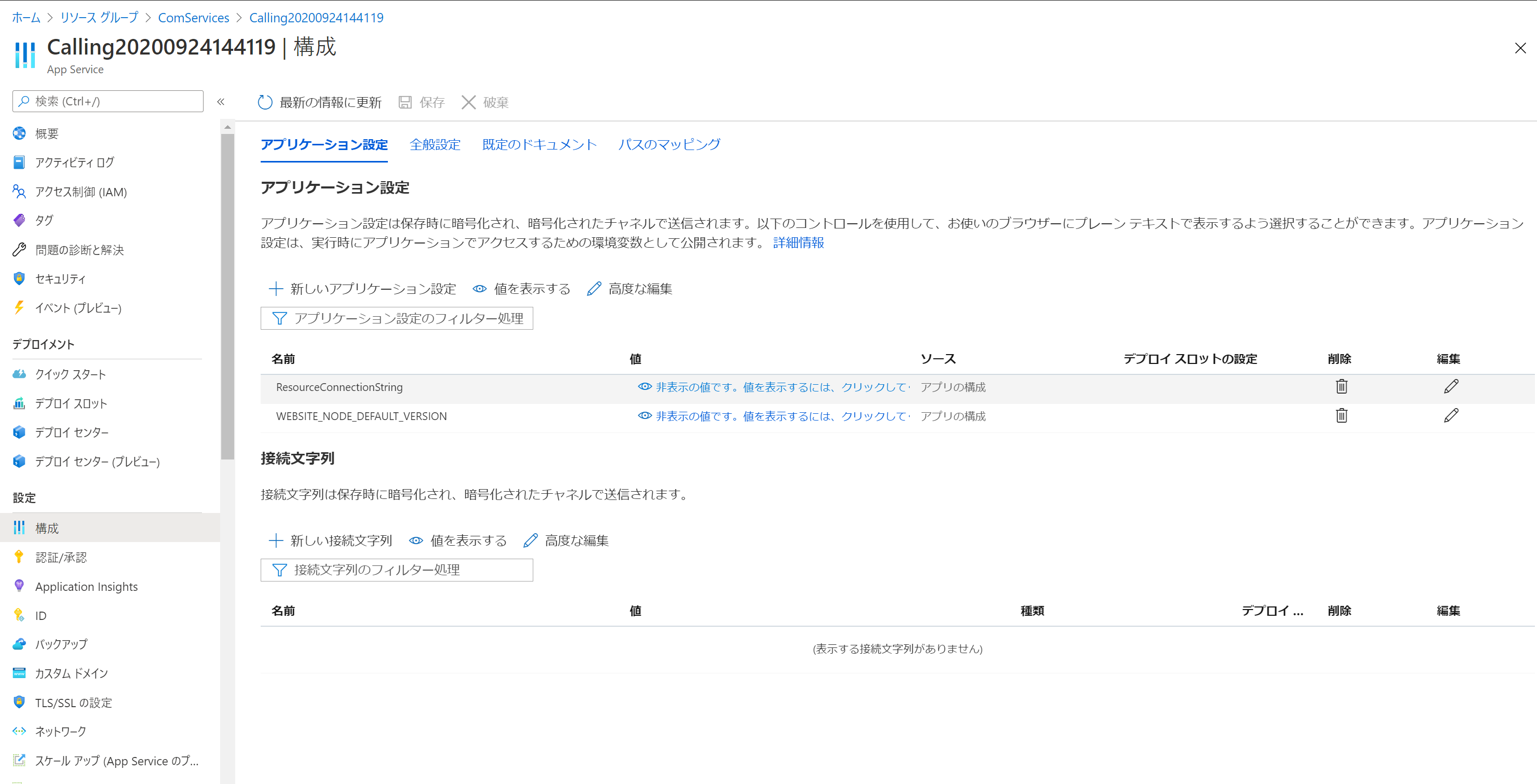The height and width of the screenshot is (784, 1537).
Task: Click 新しいアプリケーション設定 to add a setting
Action: pos(363,289)
